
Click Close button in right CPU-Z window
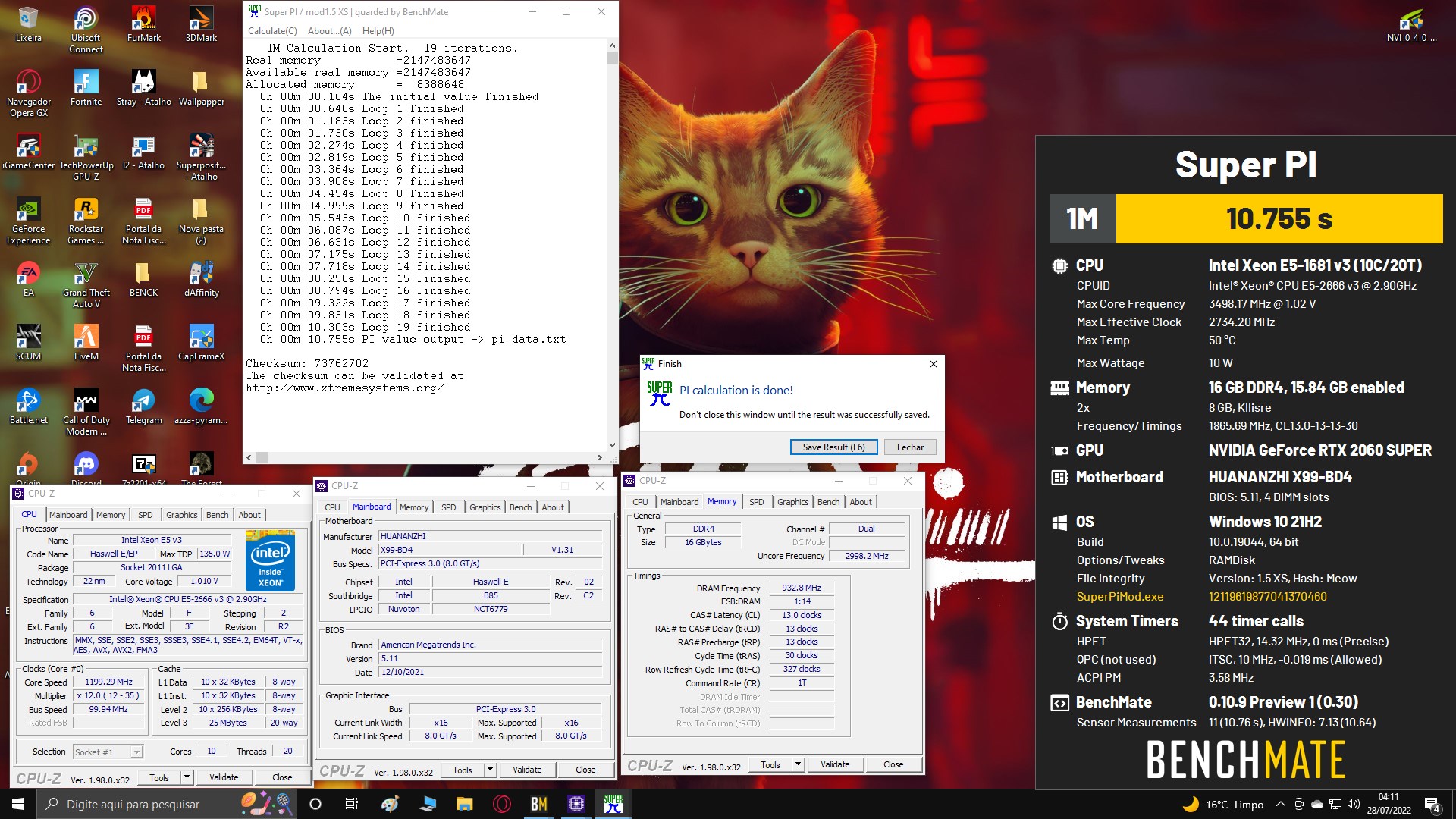tap(893, 764)
